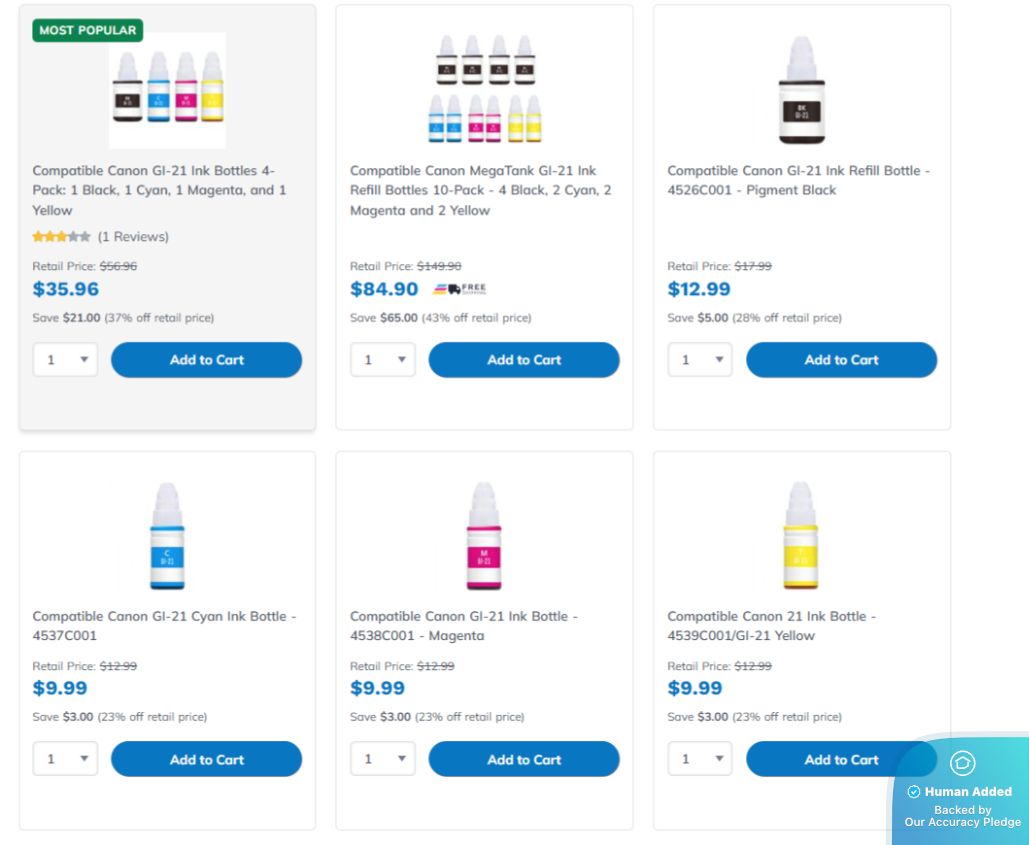
Task: Click the Pigment Black bottle image
Action: [x=801, y=90]
